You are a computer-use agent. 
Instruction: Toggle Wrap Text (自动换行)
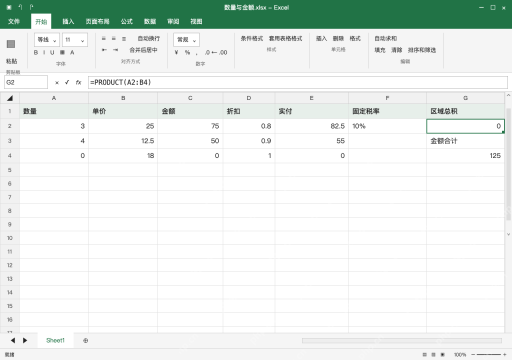click(x=149, y=39)
